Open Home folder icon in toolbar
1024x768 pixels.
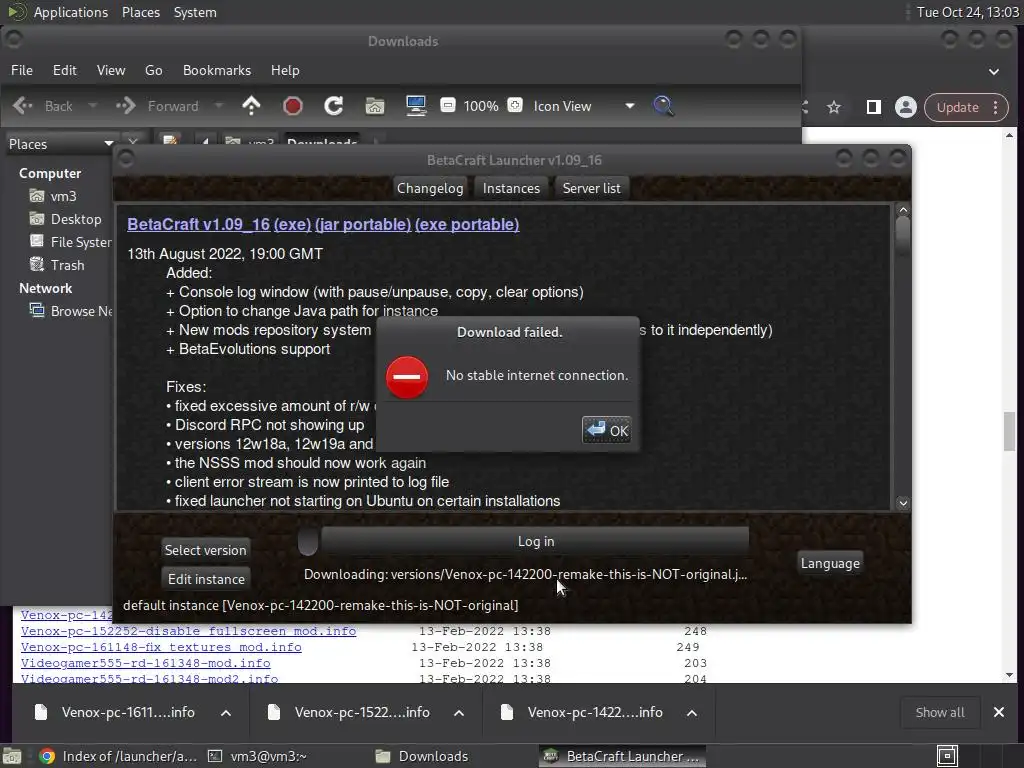point(375,106)
